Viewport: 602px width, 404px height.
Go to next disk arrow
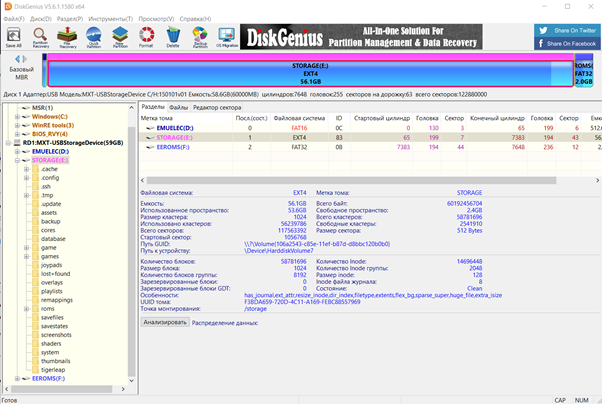coord(25,59)
